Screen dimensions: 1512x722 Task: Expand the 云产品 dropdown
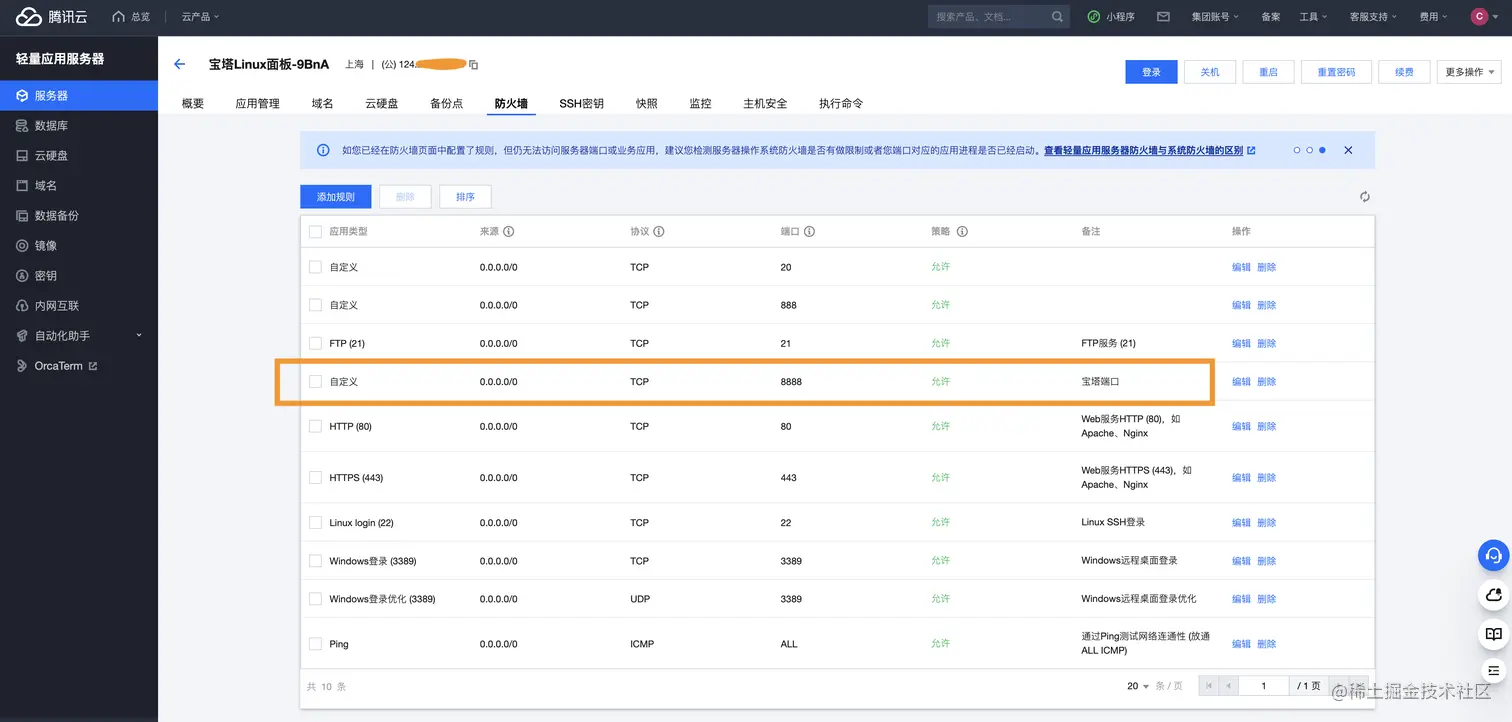click(x=200, y=17)
